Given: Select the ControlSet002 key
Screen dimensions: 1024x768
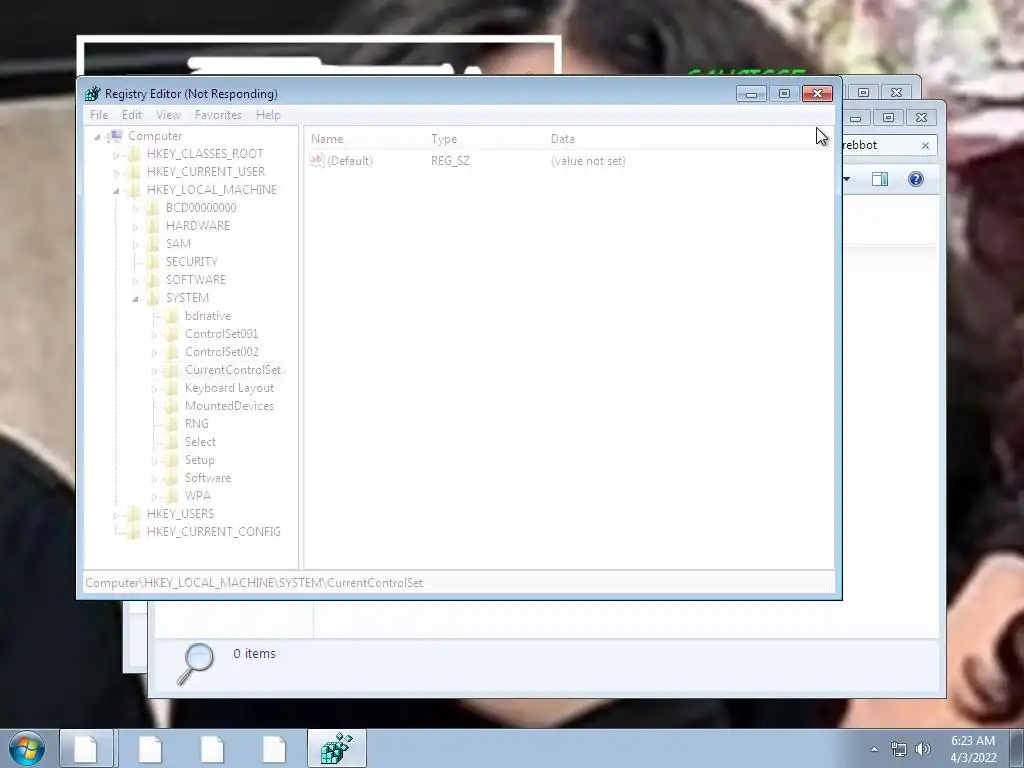Looking at the screenshot, I should tap(221, 352).
